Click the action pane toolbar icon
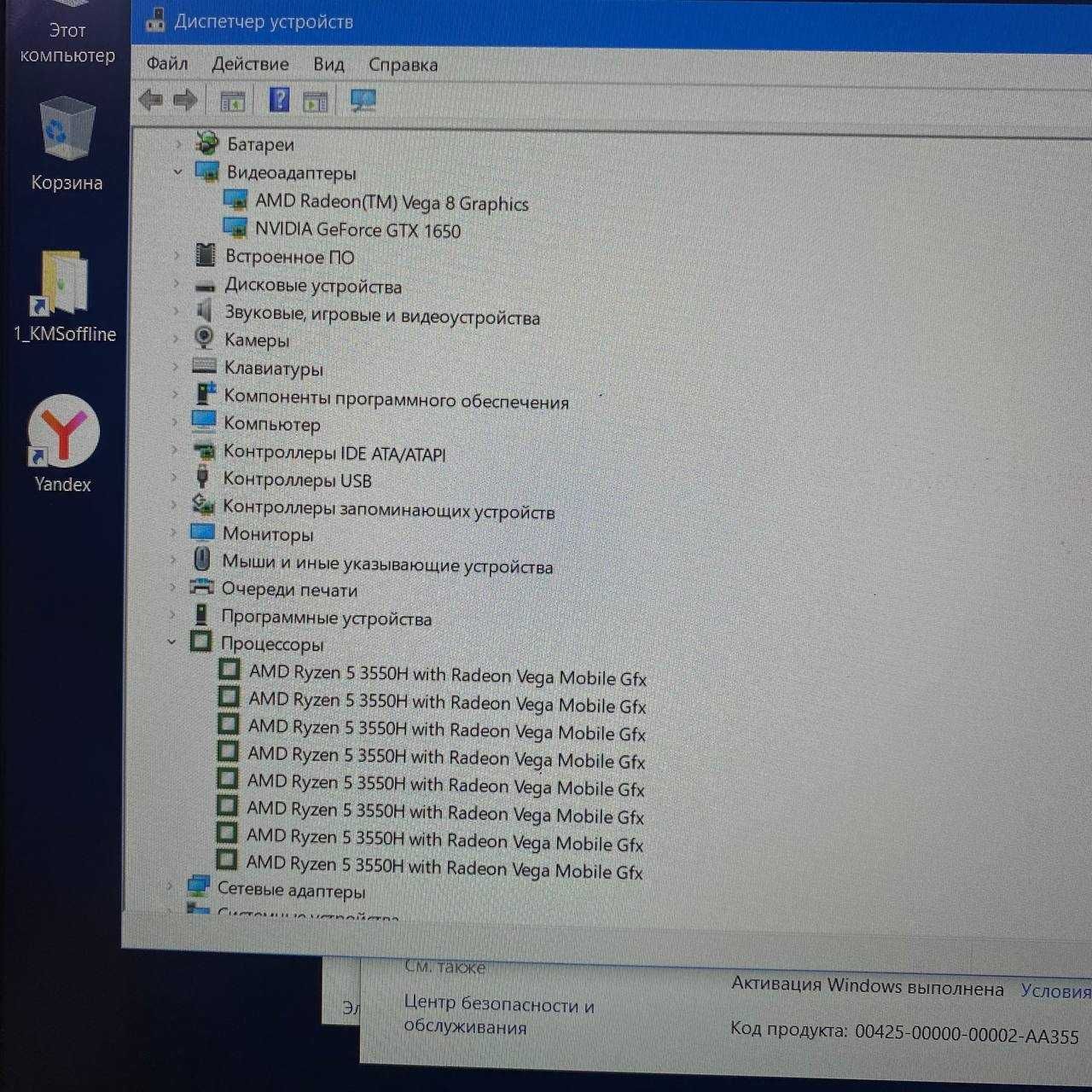1092x1092 pixels. coord(315,102)
